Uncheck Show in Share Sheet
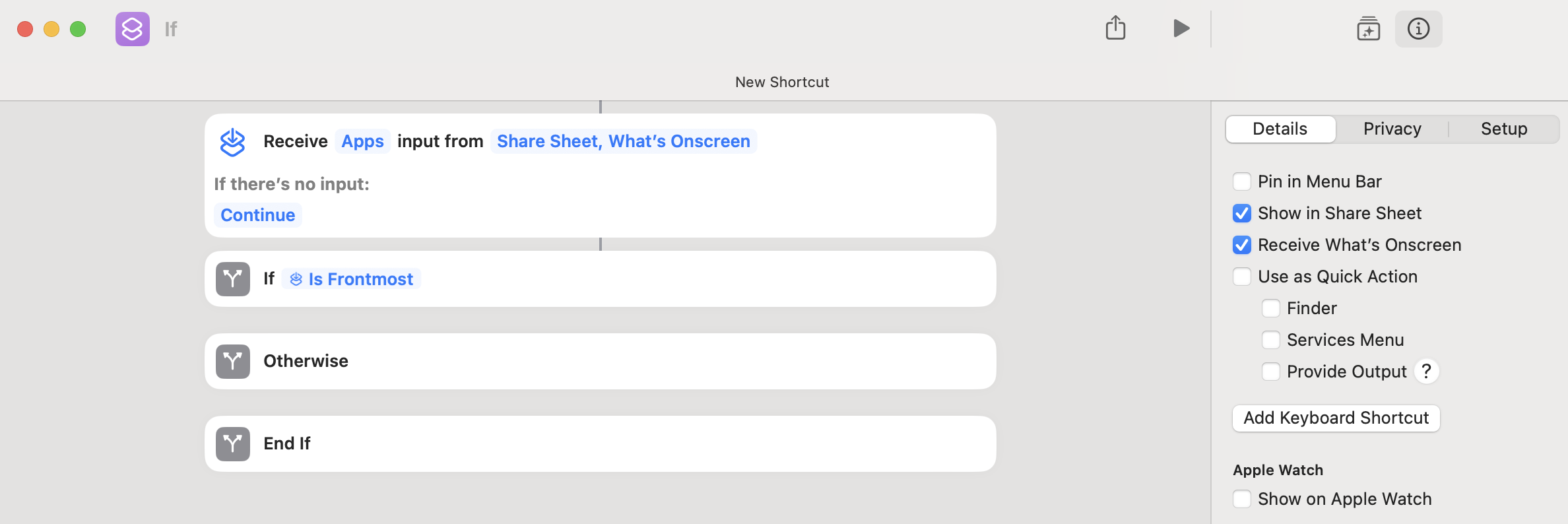 (x=1242, y=213)
